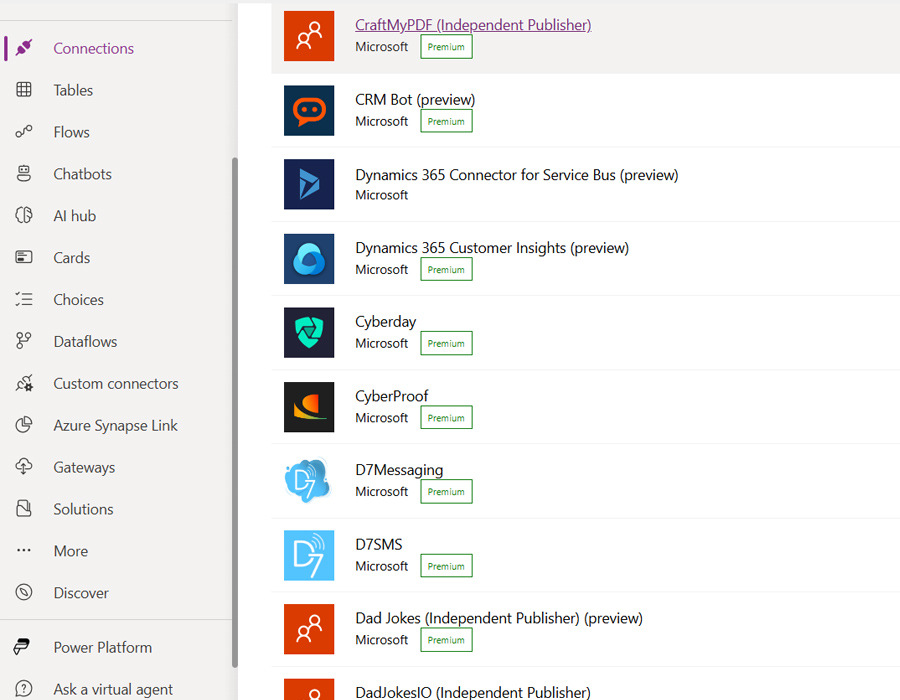Click the Solutions icon in sidebar

point(24,508)
